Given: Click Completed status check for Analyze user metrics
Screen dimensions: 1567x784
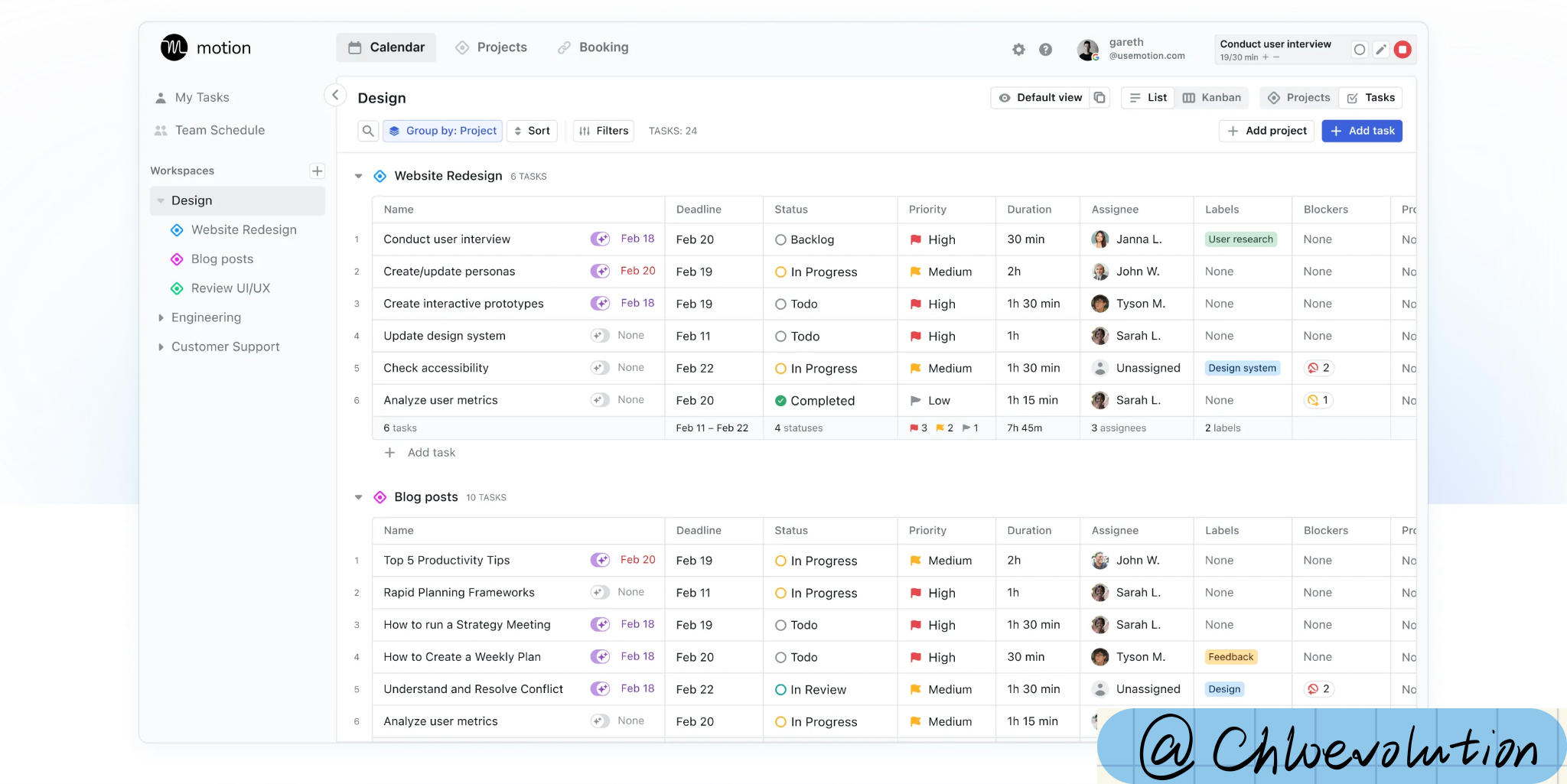Looking at the screenshot, I should pyautogui.click(x=780, y=401).
